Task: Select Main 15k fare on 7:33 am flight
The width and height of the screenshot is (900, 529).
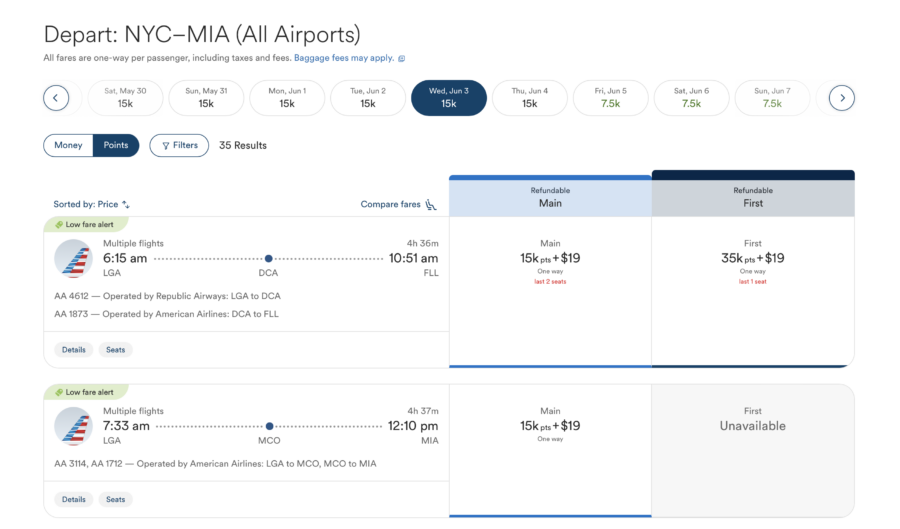Action: coord(550,450)
